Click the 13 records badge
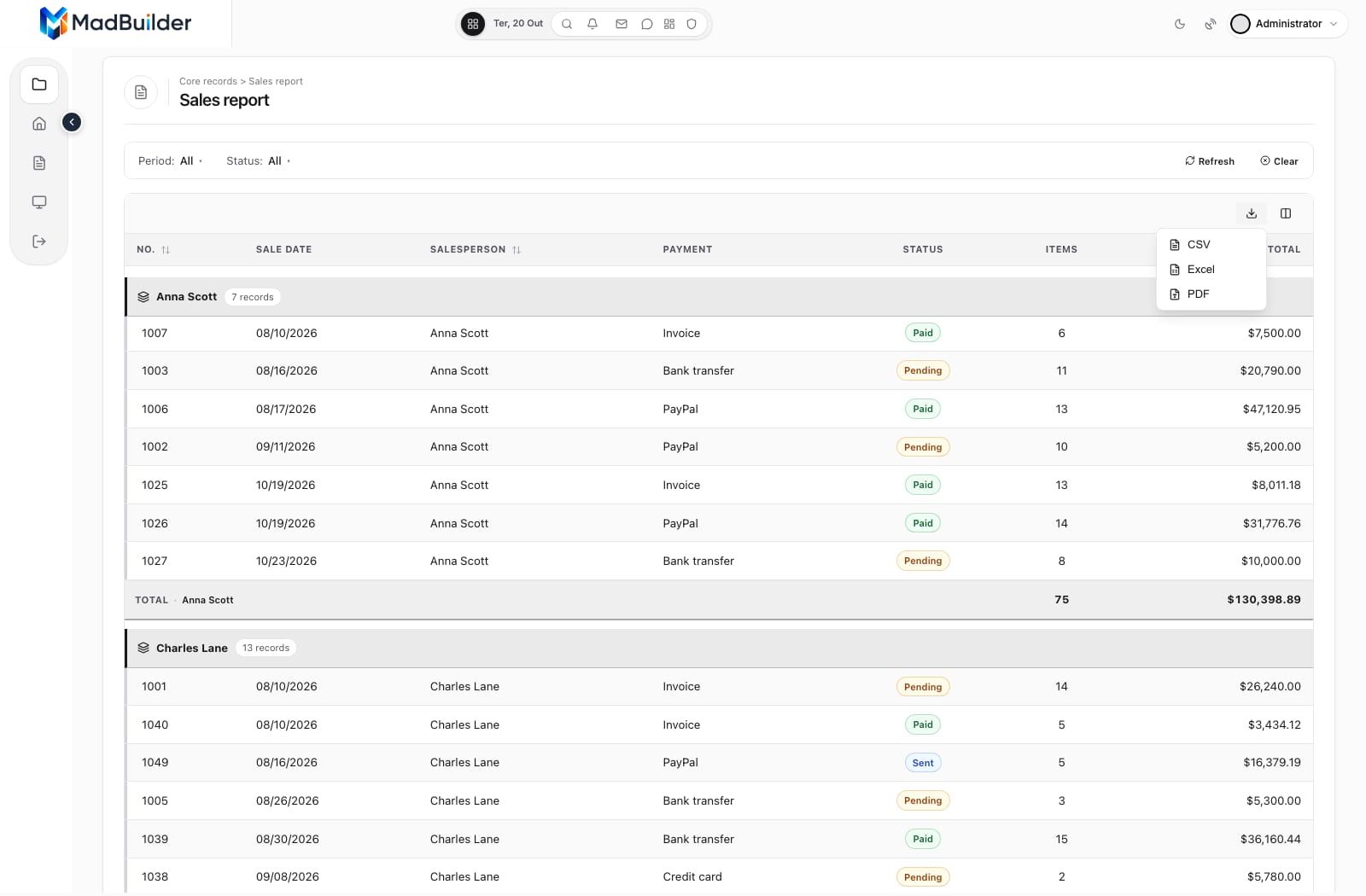The height and width of the screenshot is (896, 1366). [266, 648]
